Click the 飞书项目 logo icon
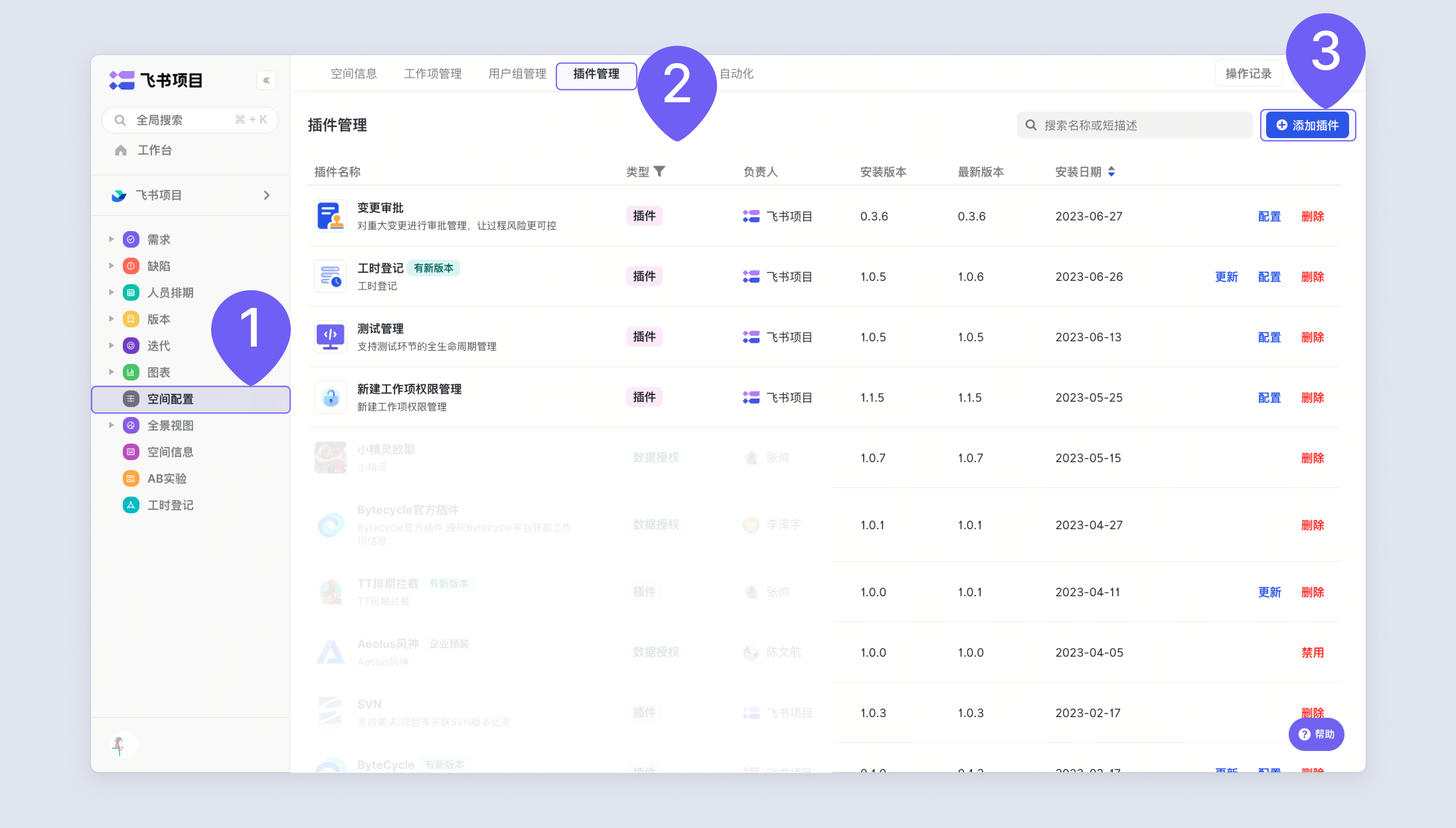The image size is (1456, 828). [122, 80]
